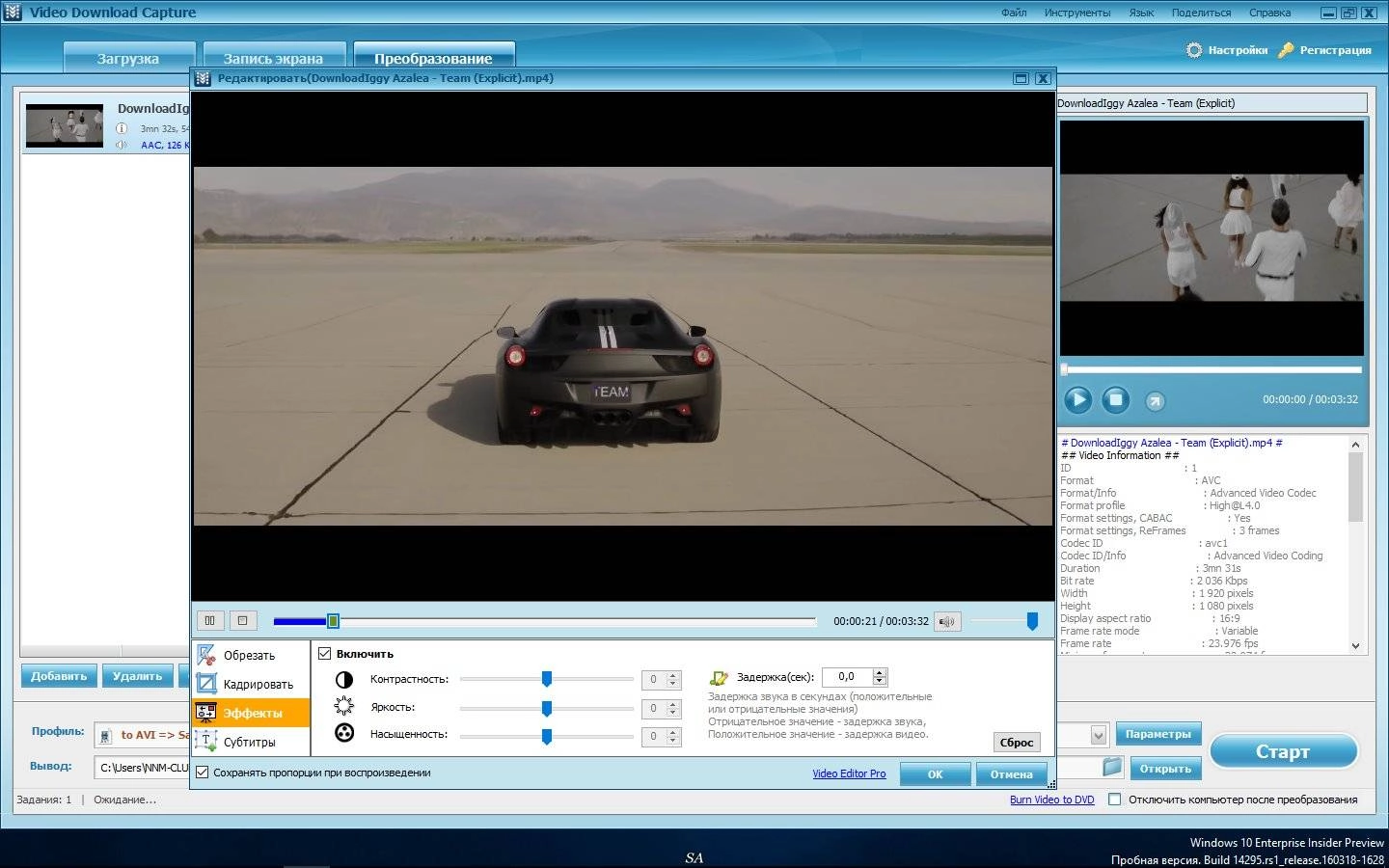The width and height of the screenshot is (1389, 868).
Task: Click the preview pop-out arrow icon
Action: coord(1155,400)
